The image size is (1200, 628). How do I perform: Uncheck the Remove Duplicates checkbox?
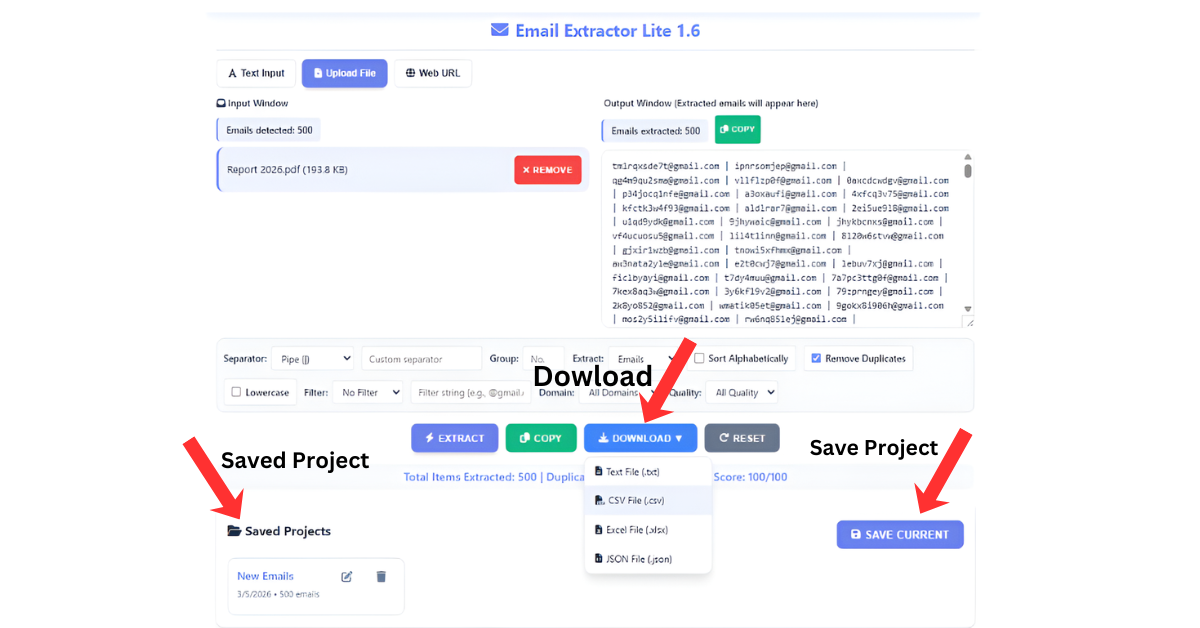coord(816,358)
